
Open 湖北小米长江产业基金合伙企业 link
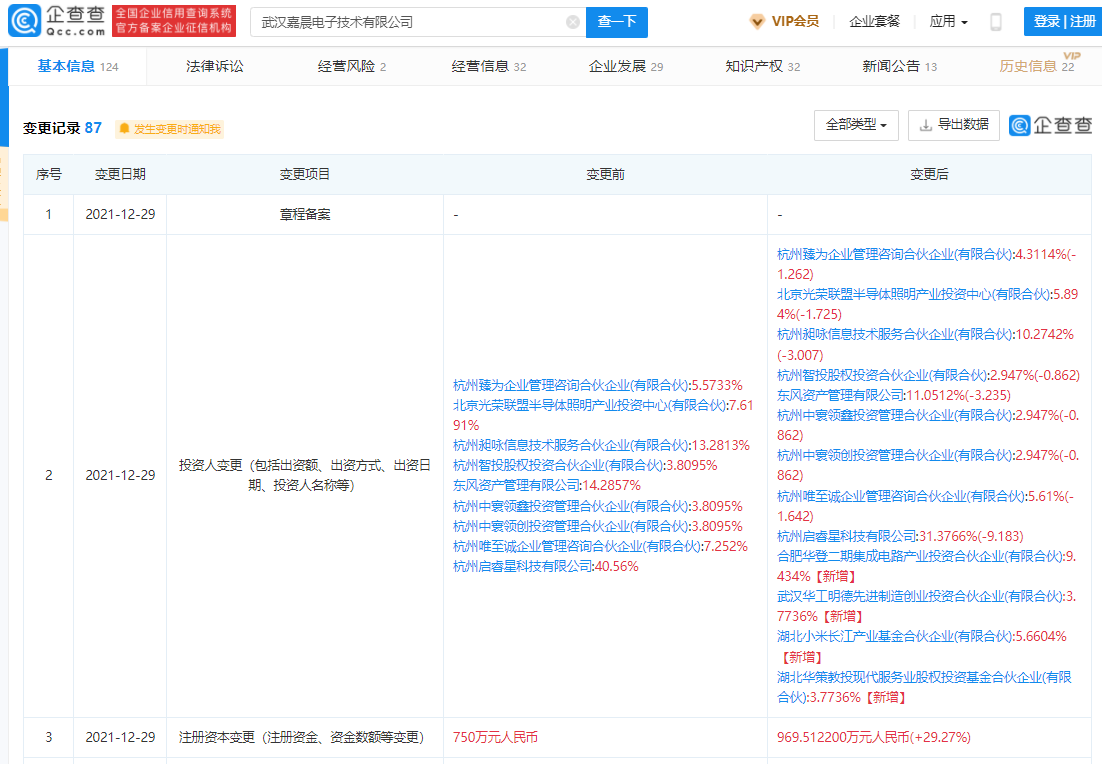point(895,637)
